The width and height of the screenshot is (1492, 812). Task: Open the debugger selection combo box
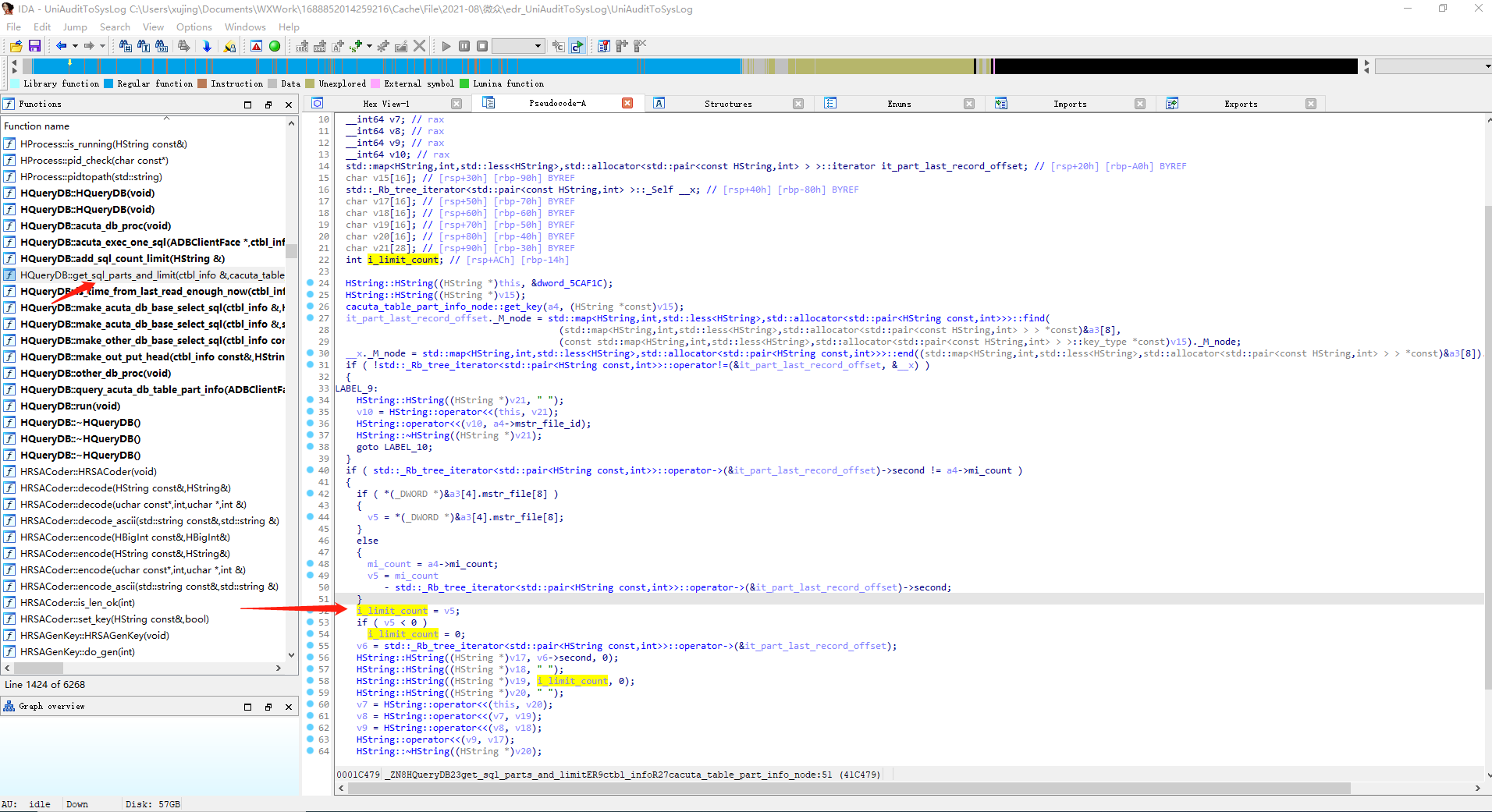(x=518, y=46)
